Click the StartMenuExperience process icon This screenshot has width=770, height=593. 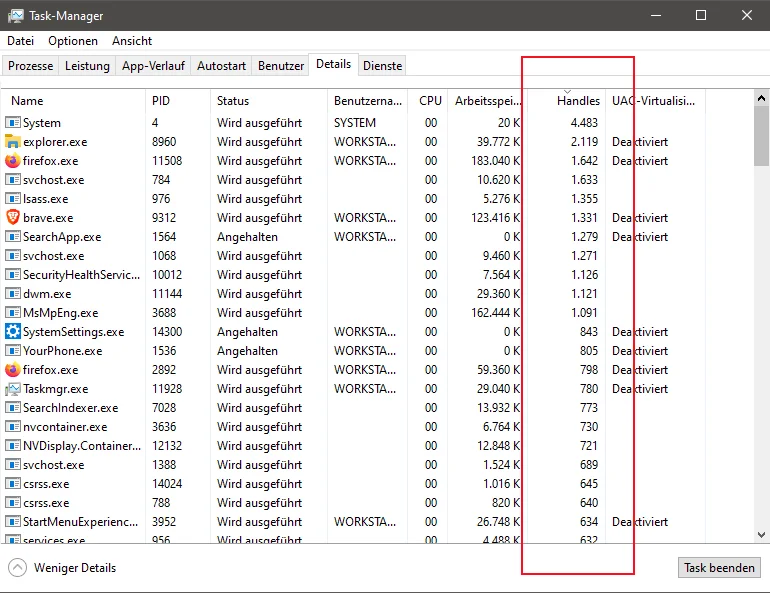(13, 522)
